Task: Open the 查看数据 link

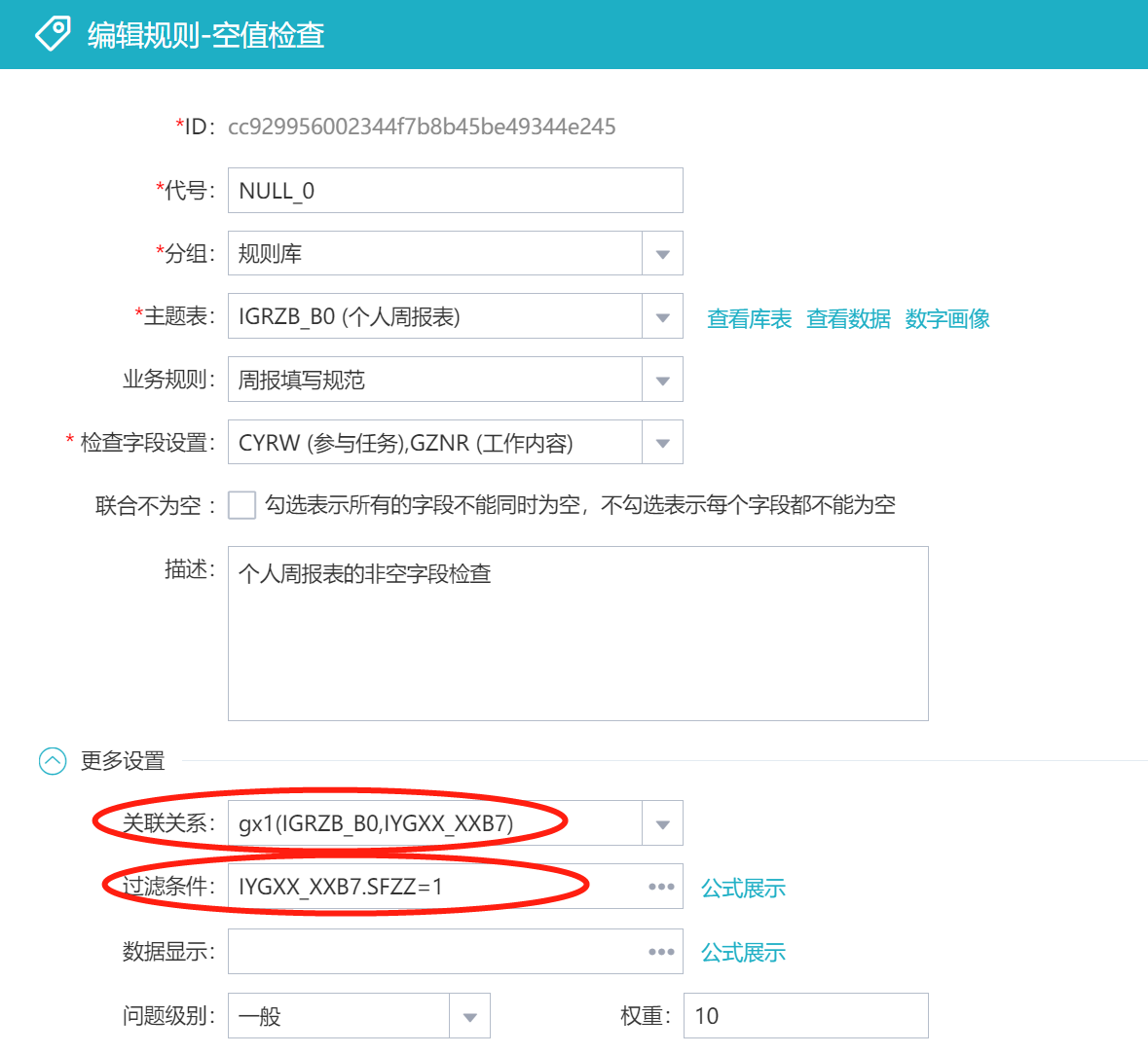Action: pyautogui.click(x=848, y=319)
